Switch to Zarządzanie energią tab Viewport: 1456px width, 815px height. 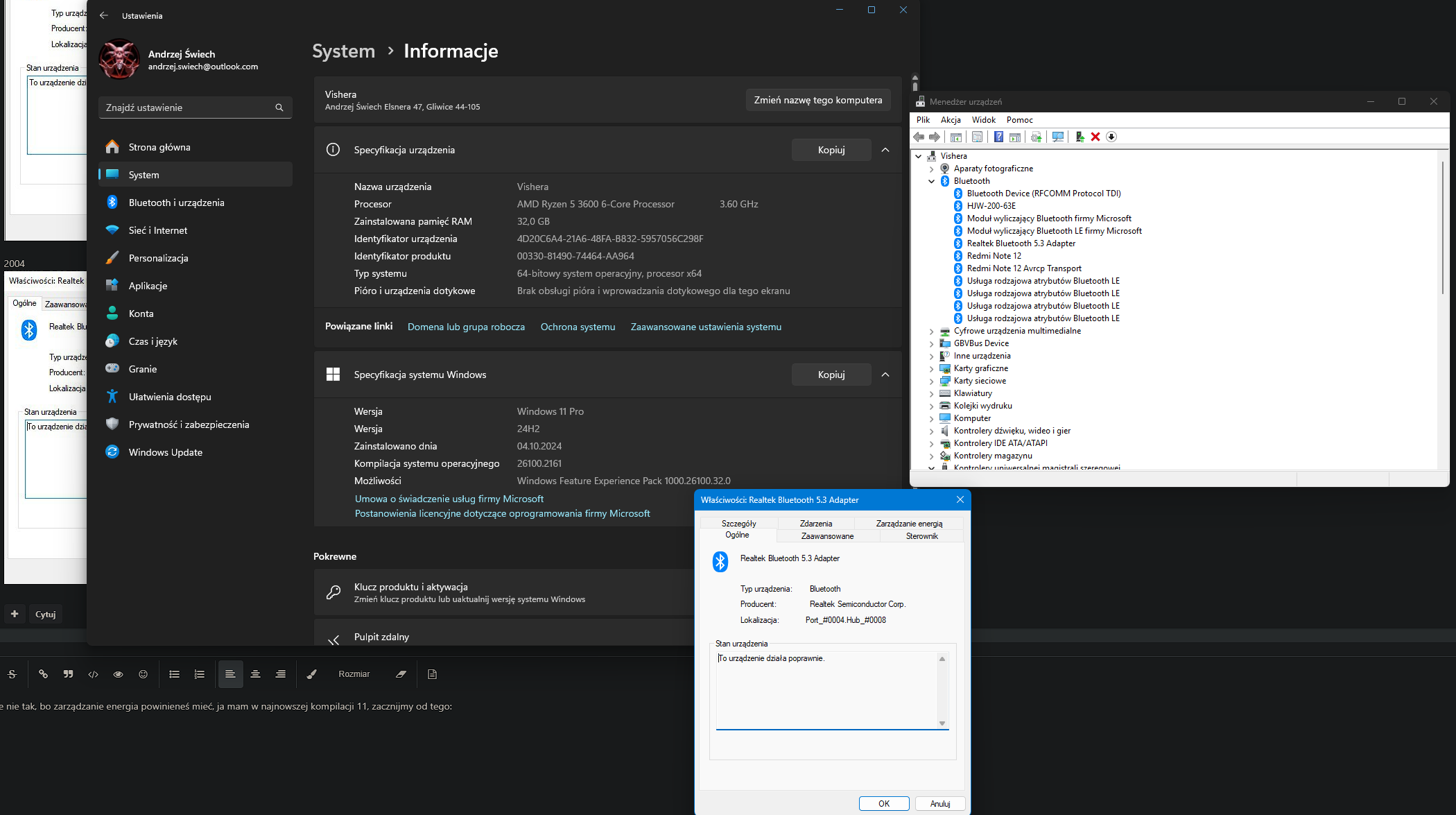[x=909, y=524]
